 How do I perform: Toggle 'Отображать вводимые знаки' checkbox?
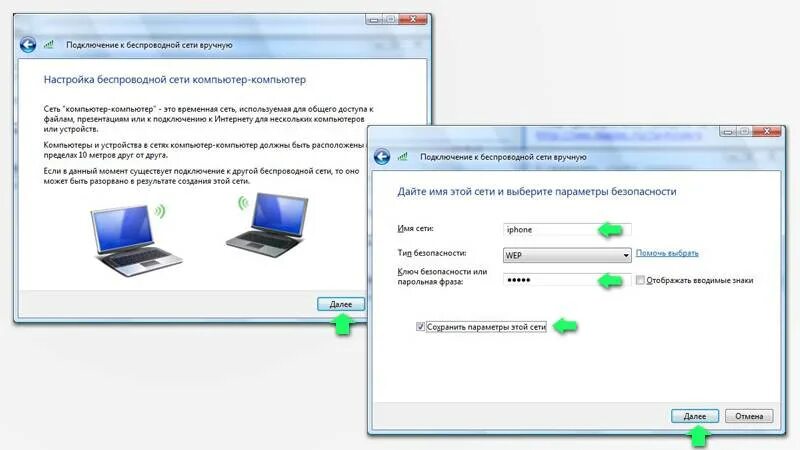coord(640,280)
